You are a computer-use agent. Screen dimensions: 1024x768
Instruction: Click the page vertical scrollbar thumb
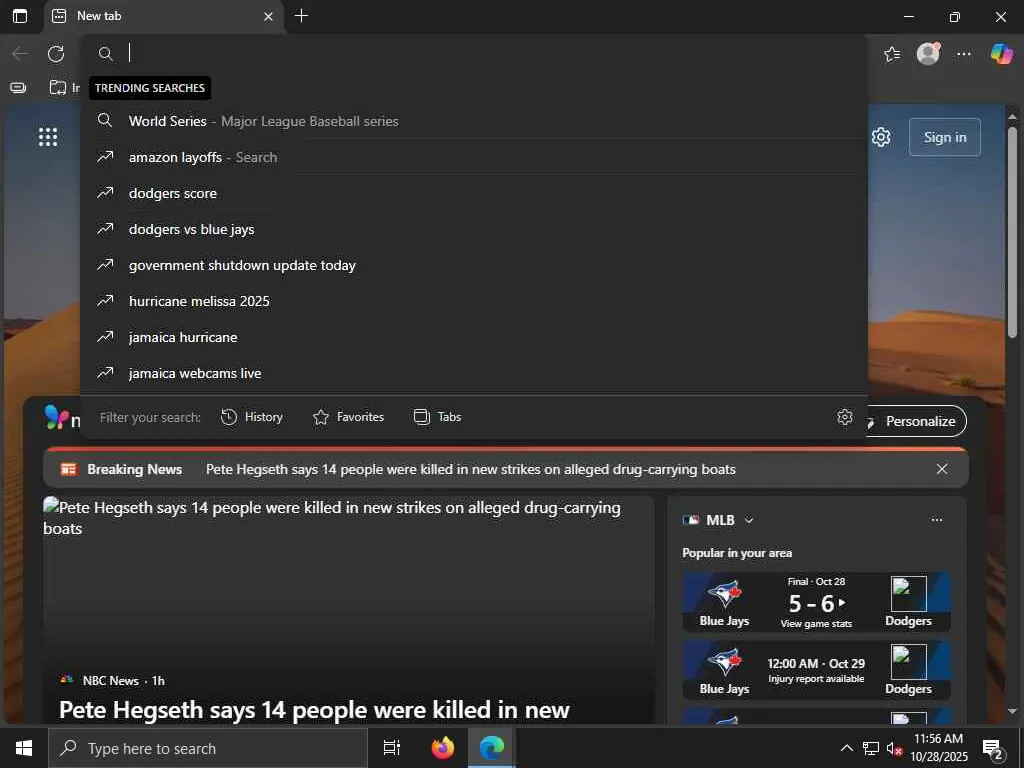[x=1012, y=232]
